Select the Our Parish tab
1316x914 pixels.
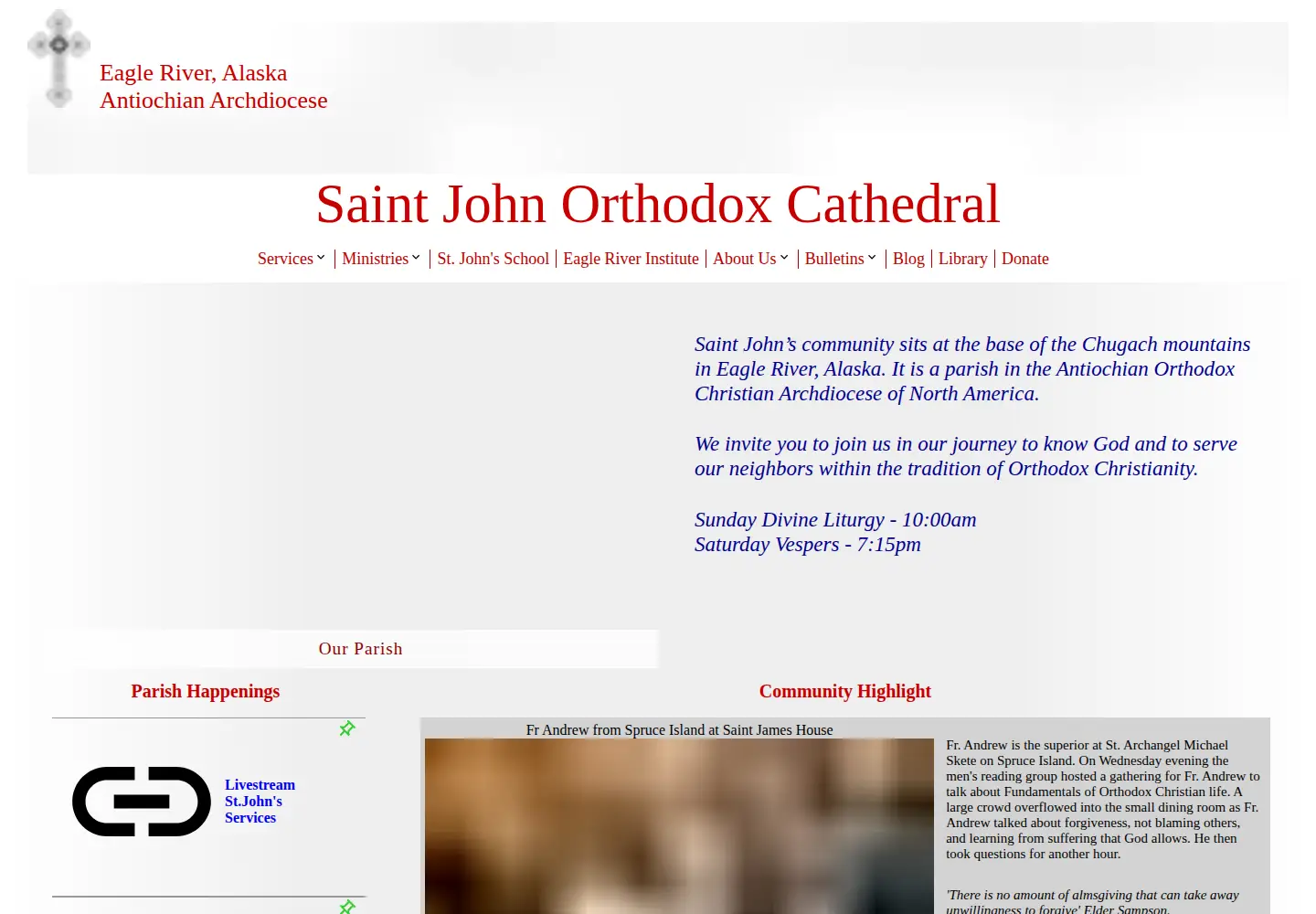(x=360, y=649)
